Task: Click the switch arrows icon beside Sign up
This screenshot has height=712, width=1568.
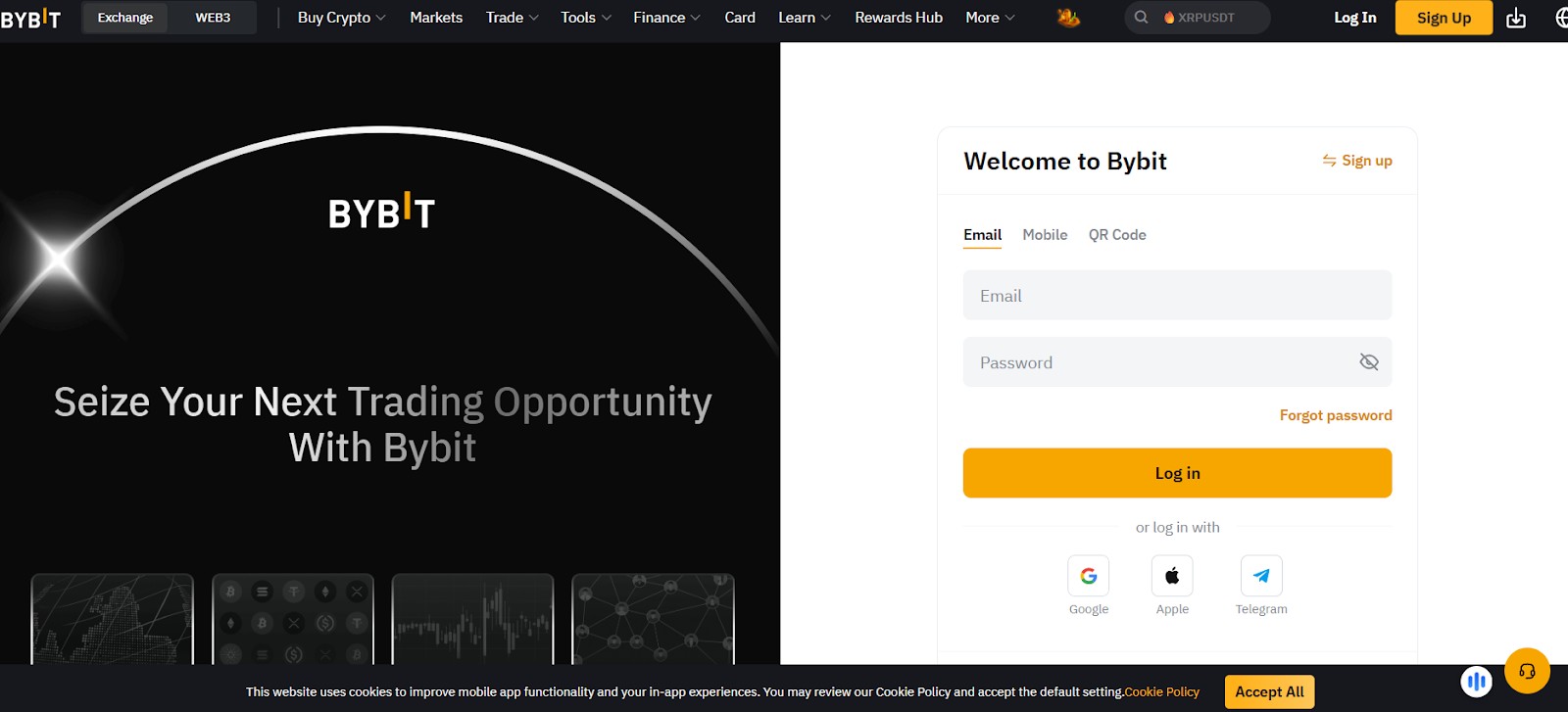Action: tap(1329, 161)
